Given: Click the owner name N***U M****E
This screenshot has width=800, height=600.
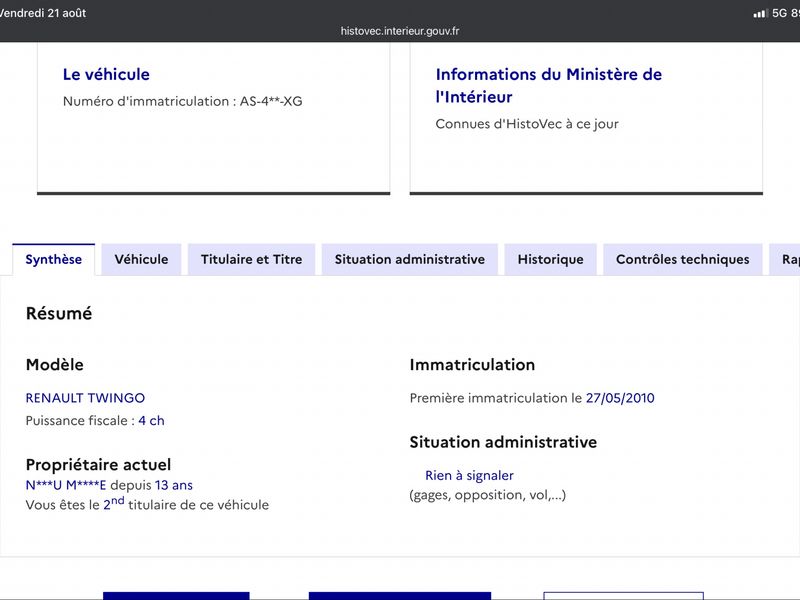Looking at the screenshot, I should pos(66,485).
